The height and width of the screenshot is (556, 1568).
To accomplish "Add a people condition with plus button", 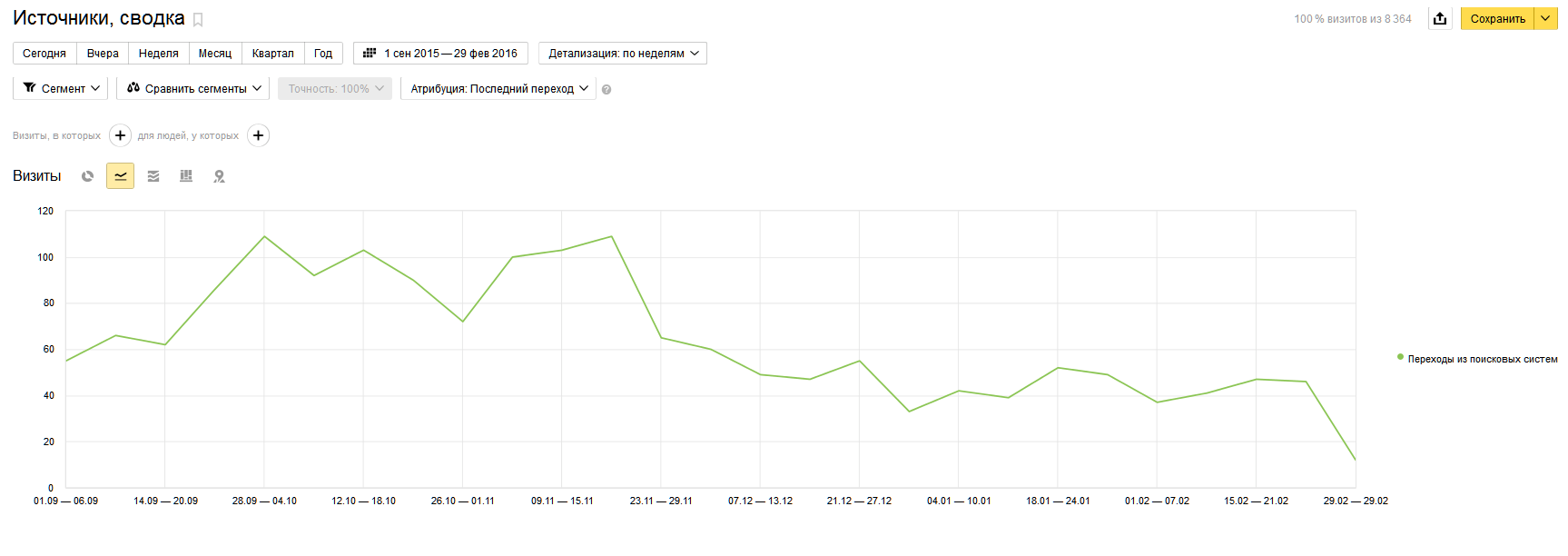I will click(259, 135).
